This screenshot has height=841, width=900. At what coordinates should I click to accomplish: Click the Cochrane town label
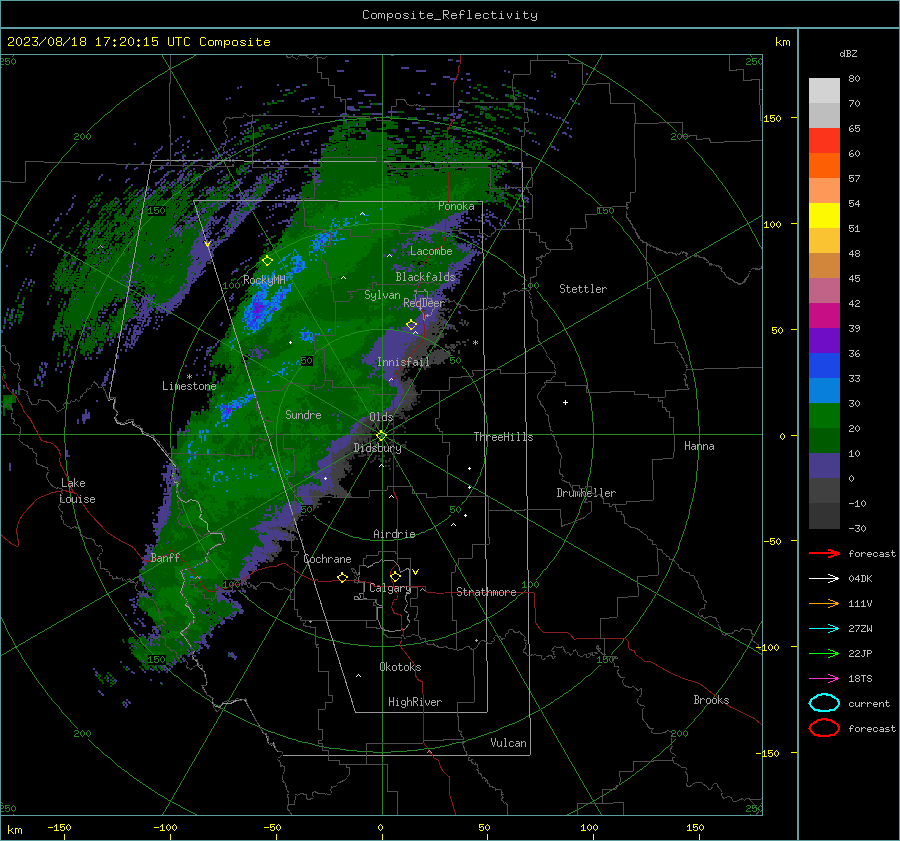[327, 559]
